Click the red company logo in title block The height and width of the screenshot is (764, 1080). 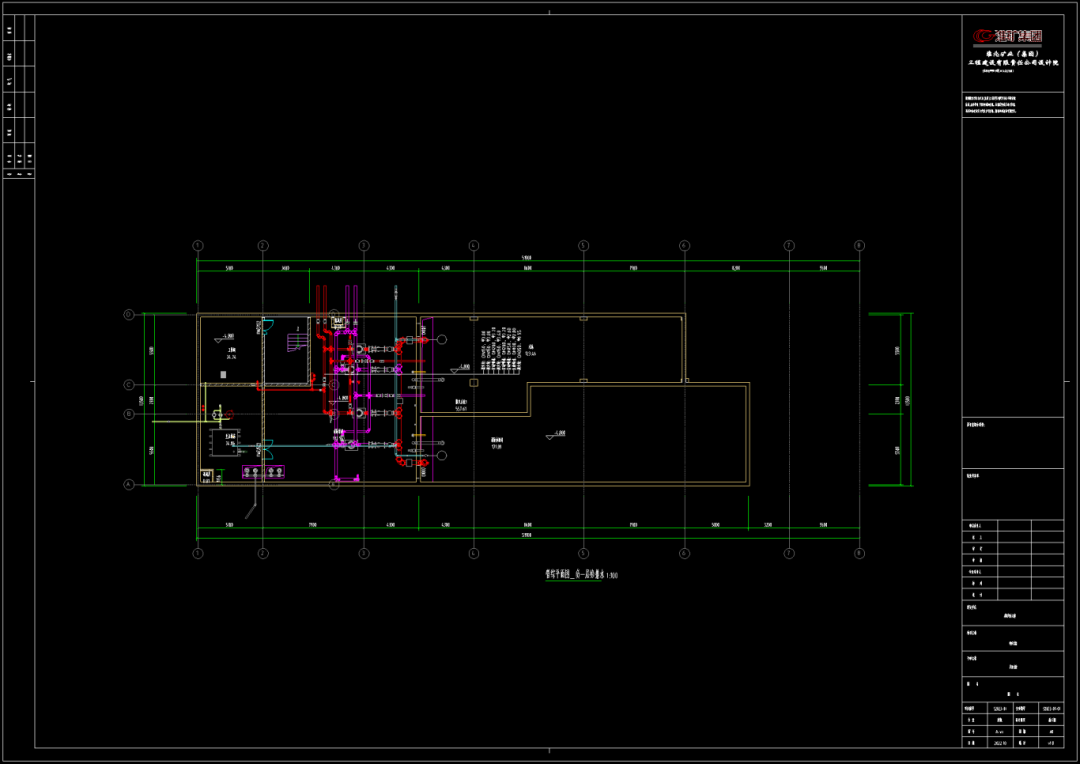point(1010,36)
